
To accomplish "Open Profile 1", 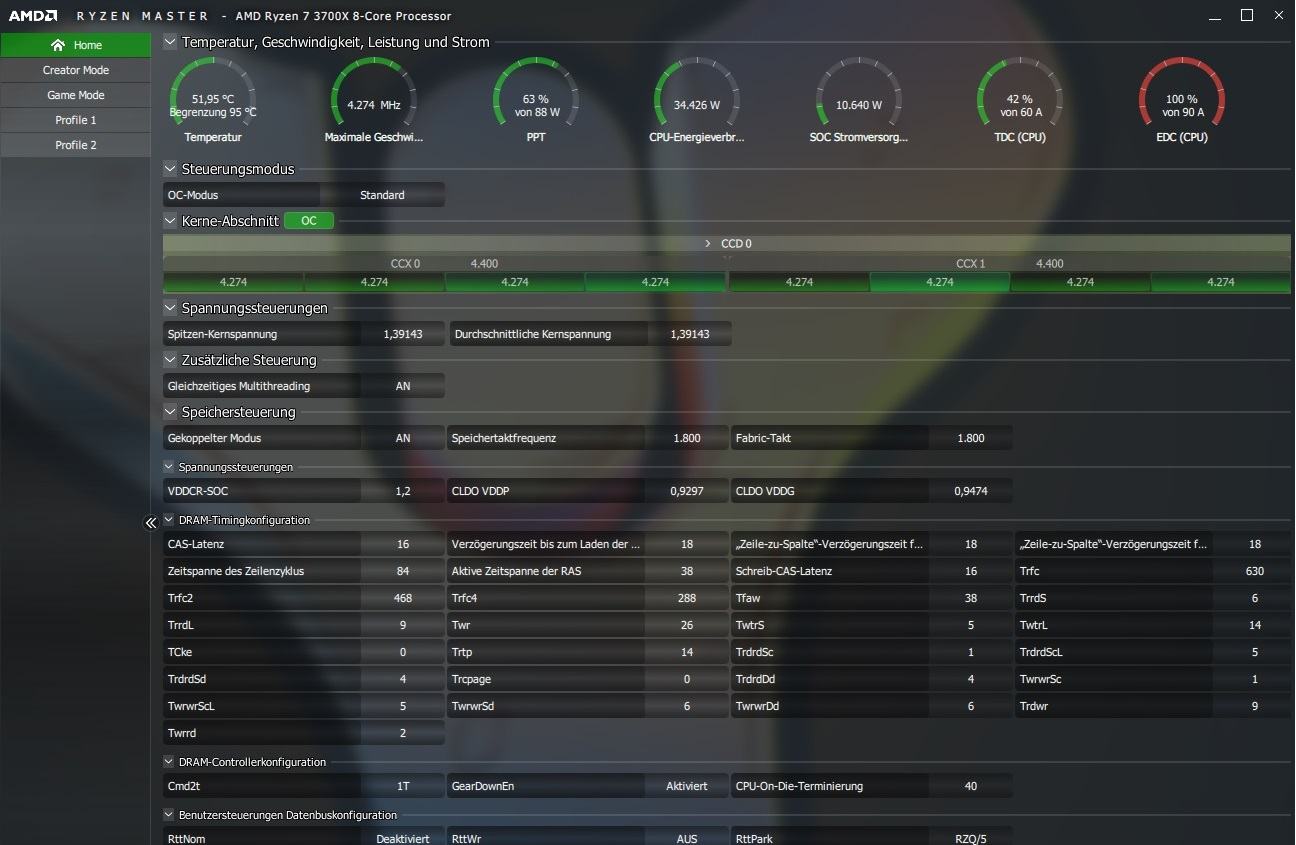I will [x=75, y=120].
